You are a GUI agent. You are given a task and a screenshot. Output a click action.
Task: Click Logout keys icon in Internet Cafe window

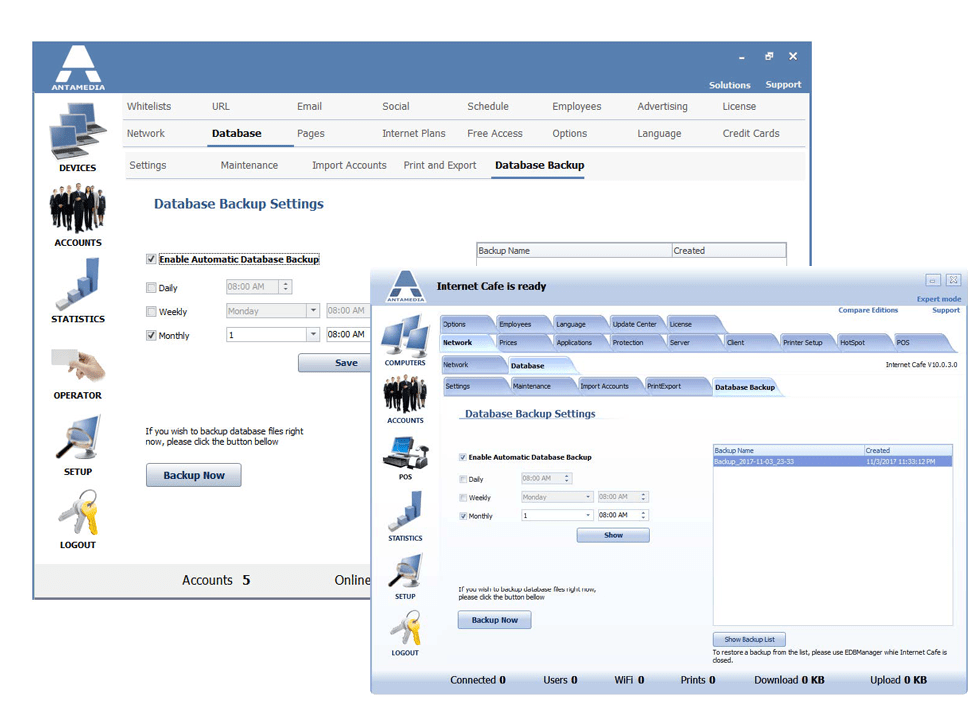pyautogui.click(x=406, y=627)
